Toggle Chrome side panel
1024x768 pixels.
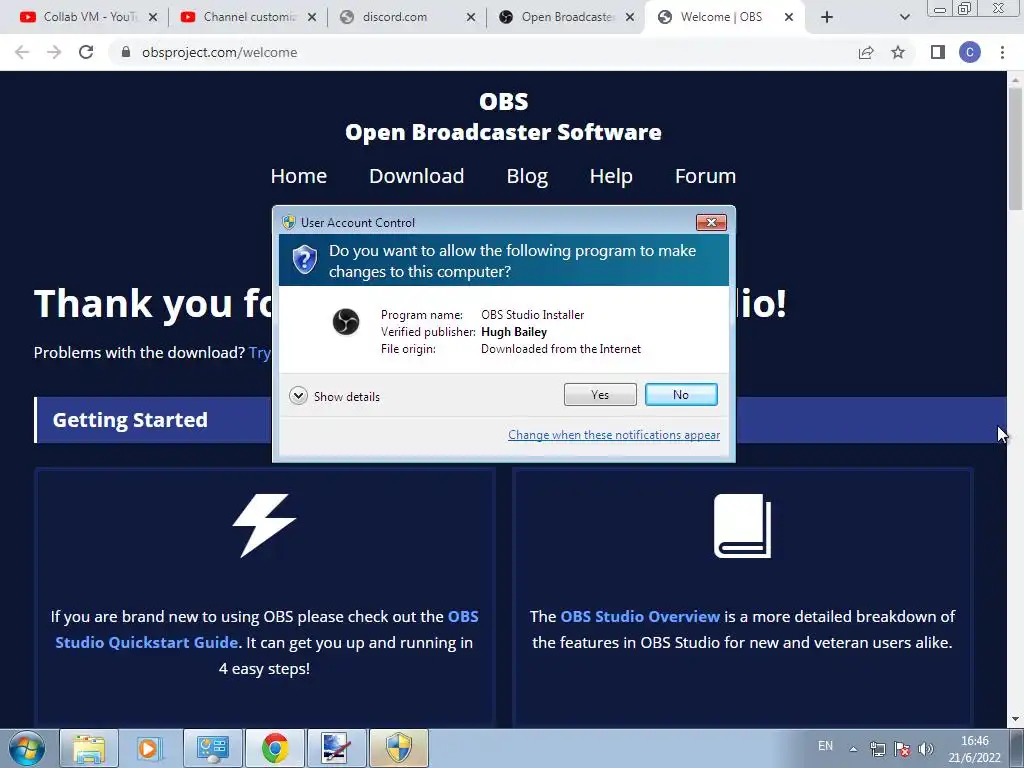click(x=938, y=52)
